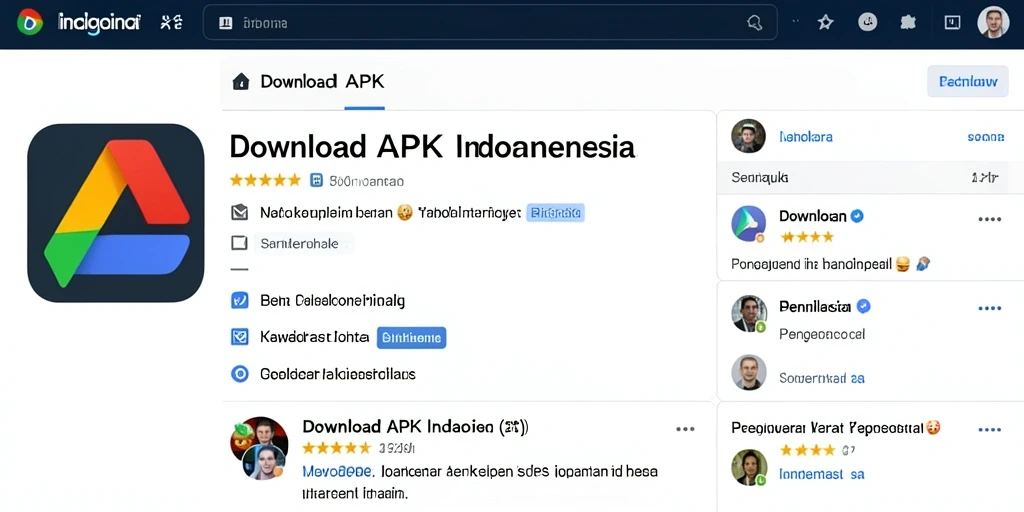This screenshot has width=1024, height=512.
Task: Open the Somerrnkad sa entry
Action: pos(822,377)
